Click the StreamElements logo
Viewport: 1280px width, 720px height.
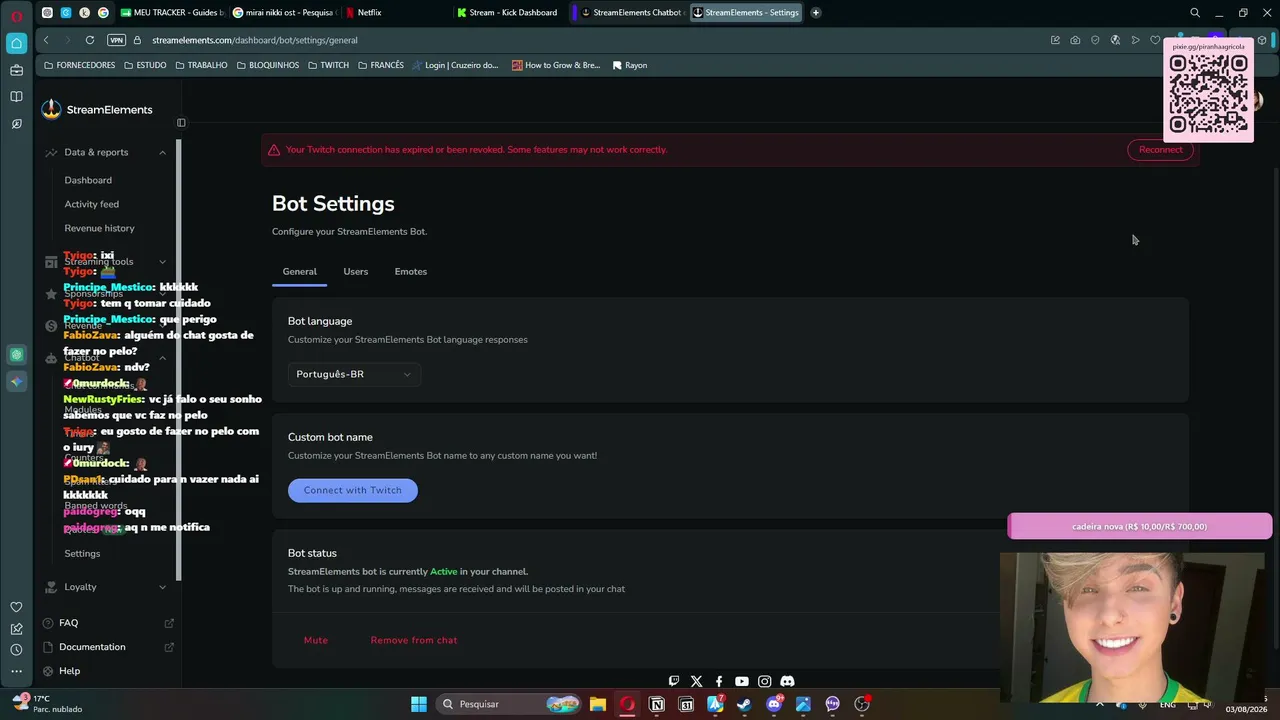(x=97, y=110)
